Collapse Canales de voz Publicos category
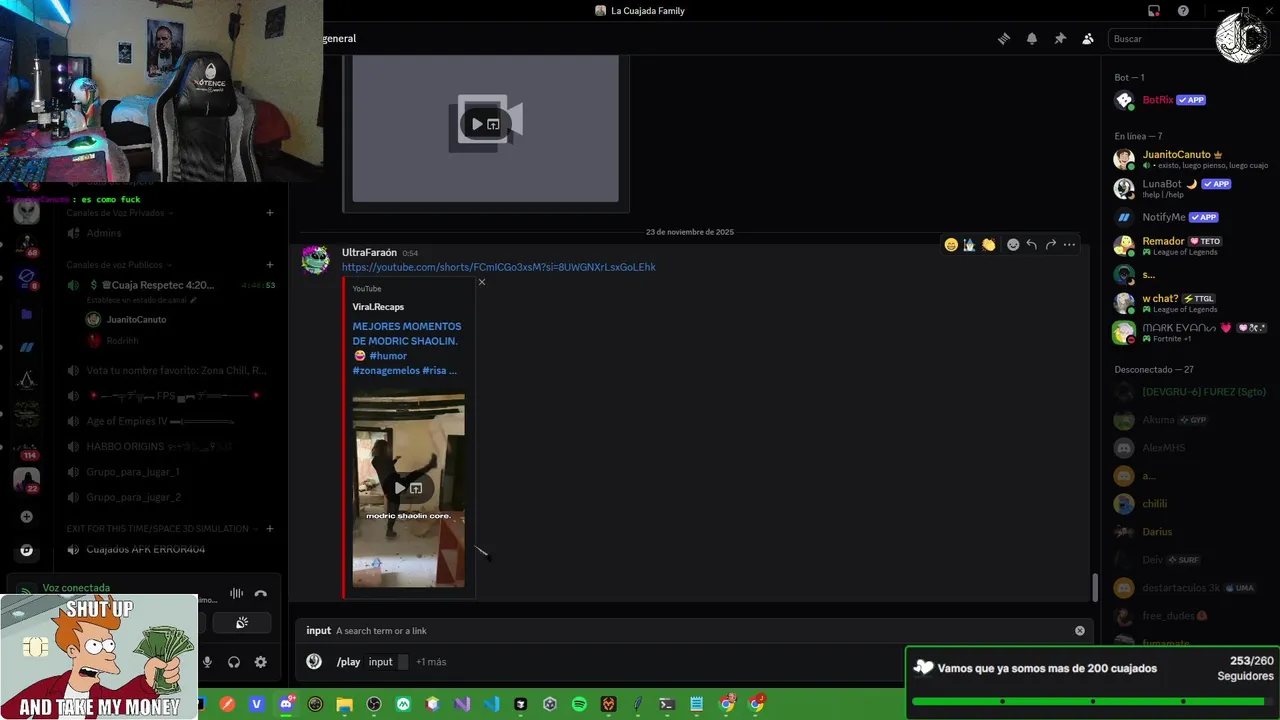 coord(119,265)
